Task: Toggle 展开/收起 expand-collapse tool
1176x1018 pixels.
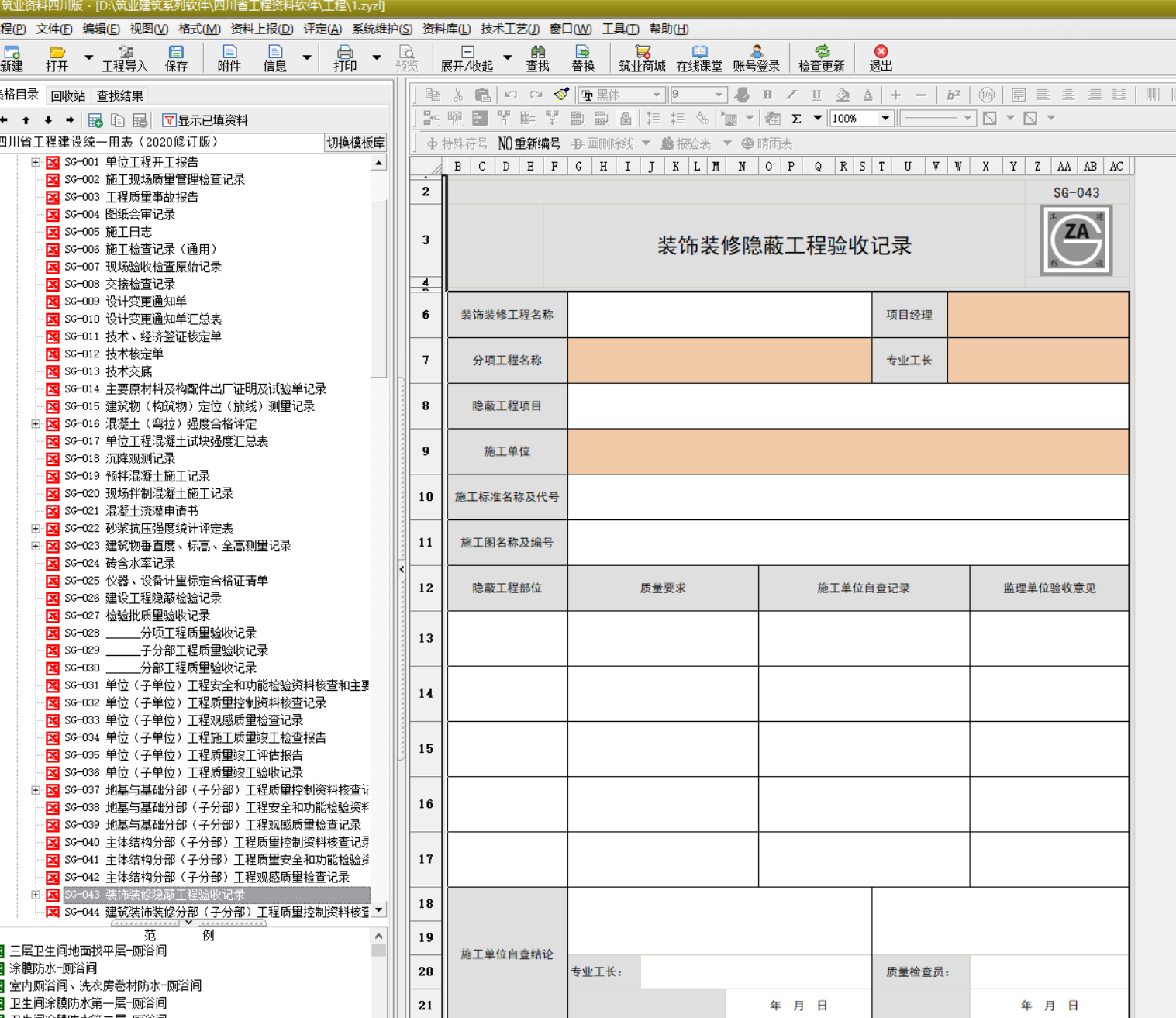Action: (x=467, y=58)
